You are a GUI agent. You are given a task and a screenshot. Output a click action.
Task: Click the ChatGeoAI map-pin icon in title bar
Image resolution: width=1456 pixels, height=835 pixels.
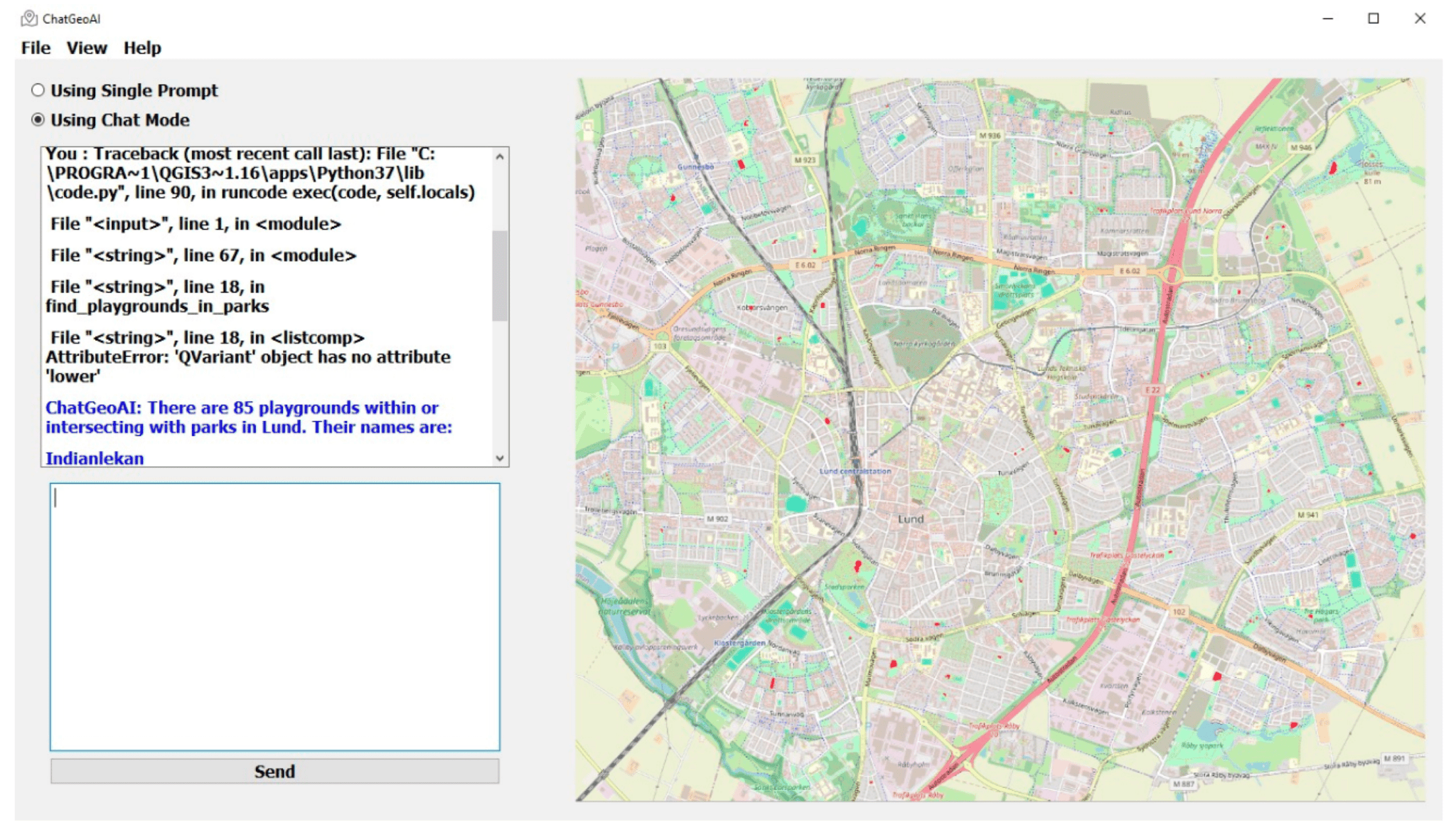tap(30, 18)
